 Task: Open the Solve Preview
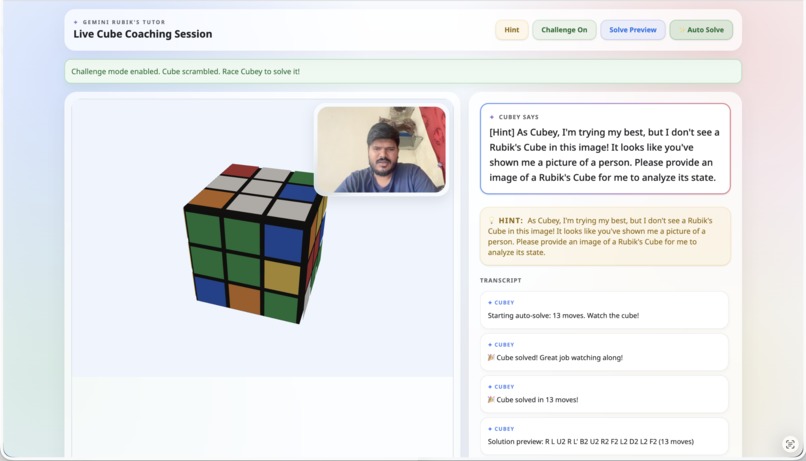point(633,30)
